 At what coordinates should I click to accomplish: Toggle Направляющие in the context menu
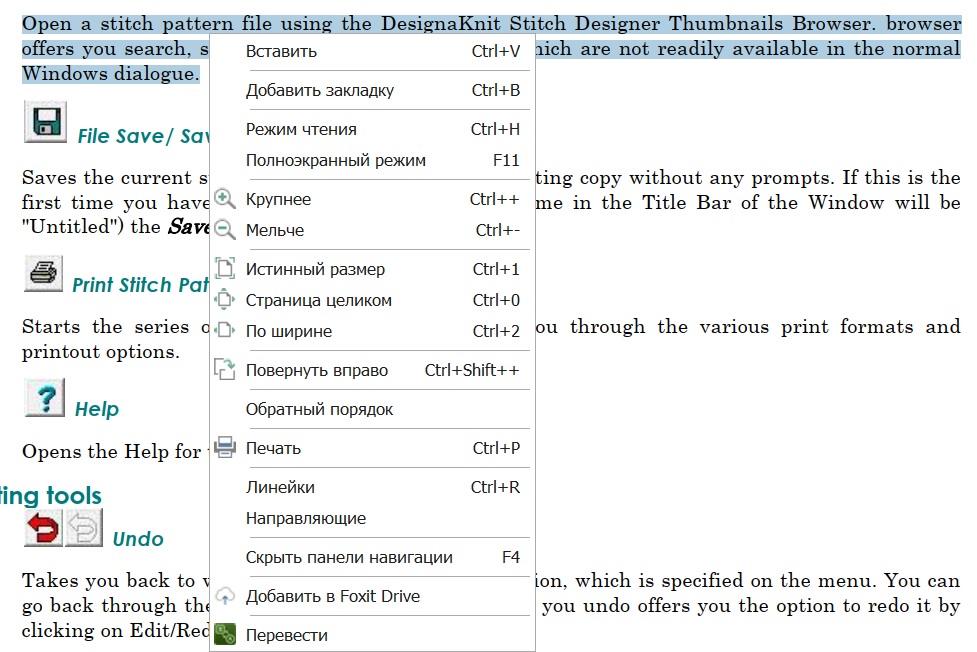click(x=373, y=518)
